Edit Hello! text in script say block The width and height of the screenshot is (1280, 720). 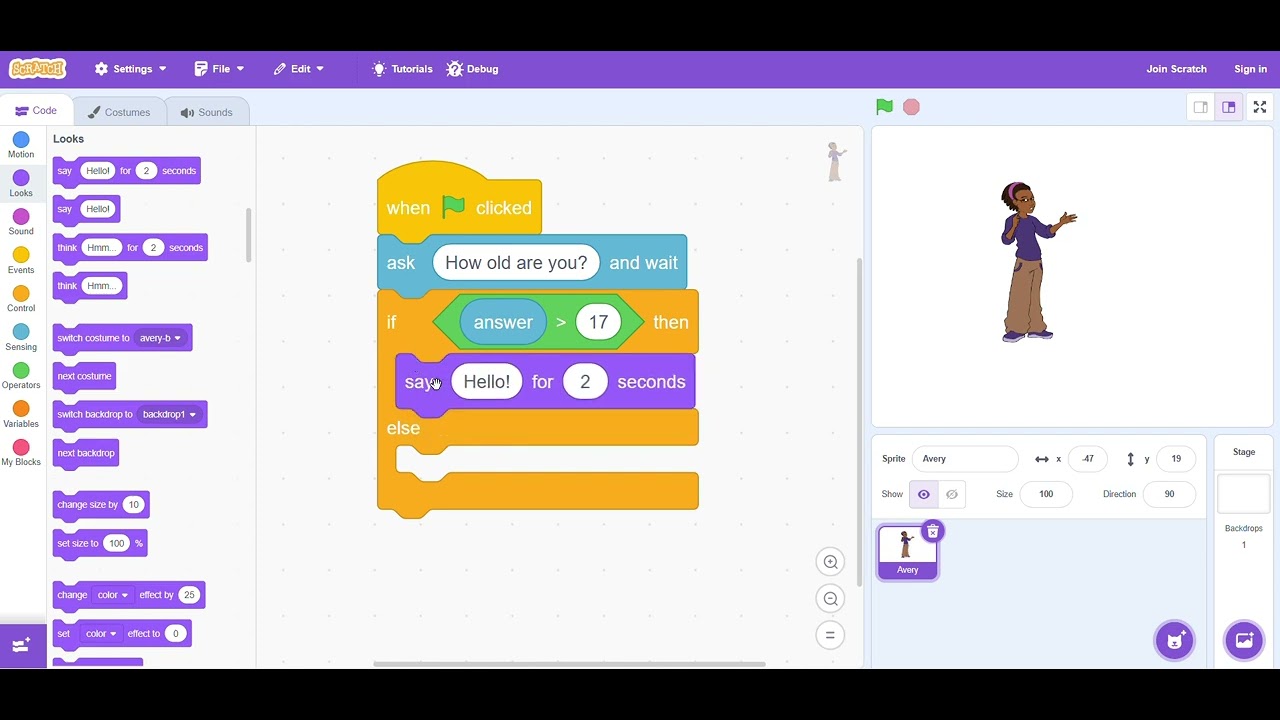tap(487, 382)
